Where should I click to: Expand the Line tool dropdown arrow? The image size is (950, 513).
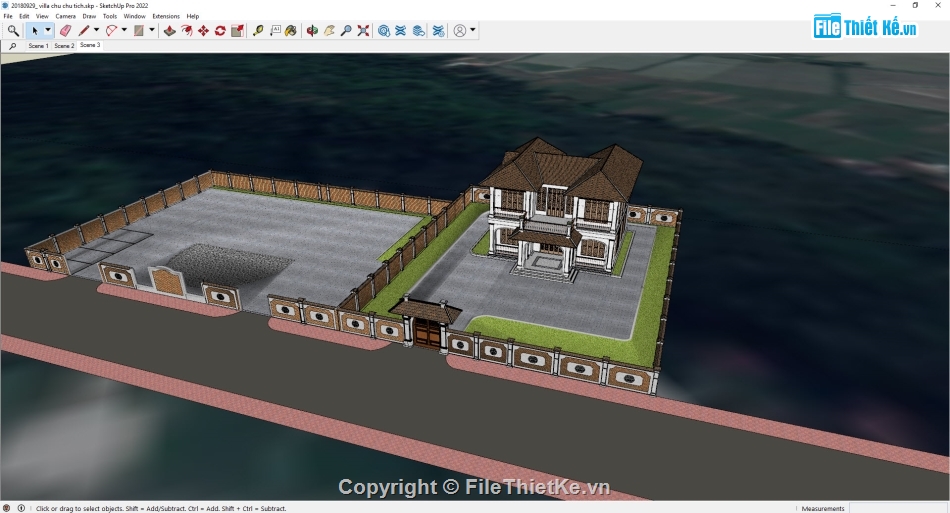(96, 30)
